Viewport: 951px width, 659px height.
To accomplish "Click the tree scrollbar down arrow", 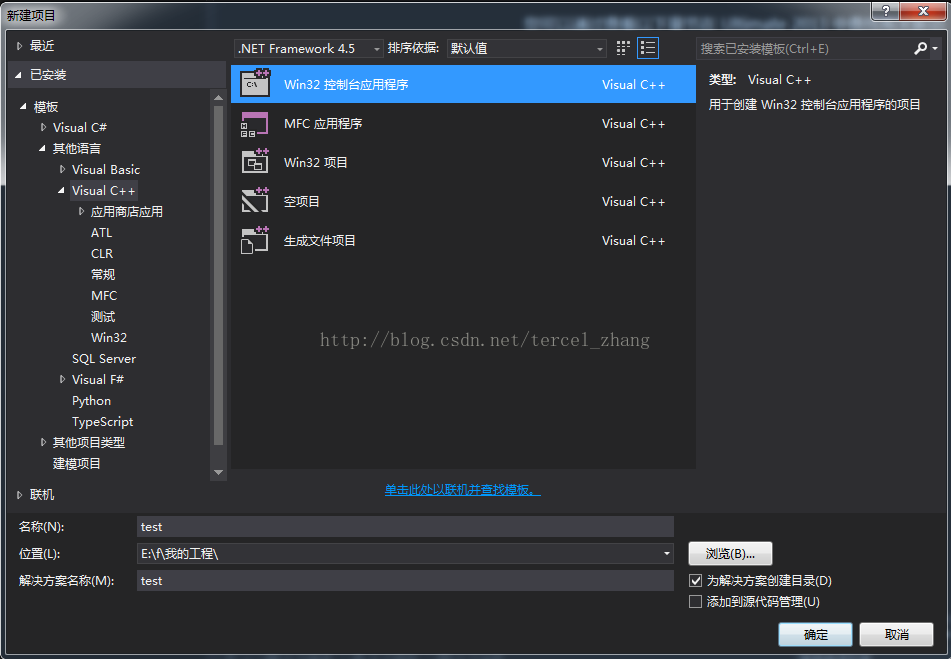I will click(x=218, y=472).
